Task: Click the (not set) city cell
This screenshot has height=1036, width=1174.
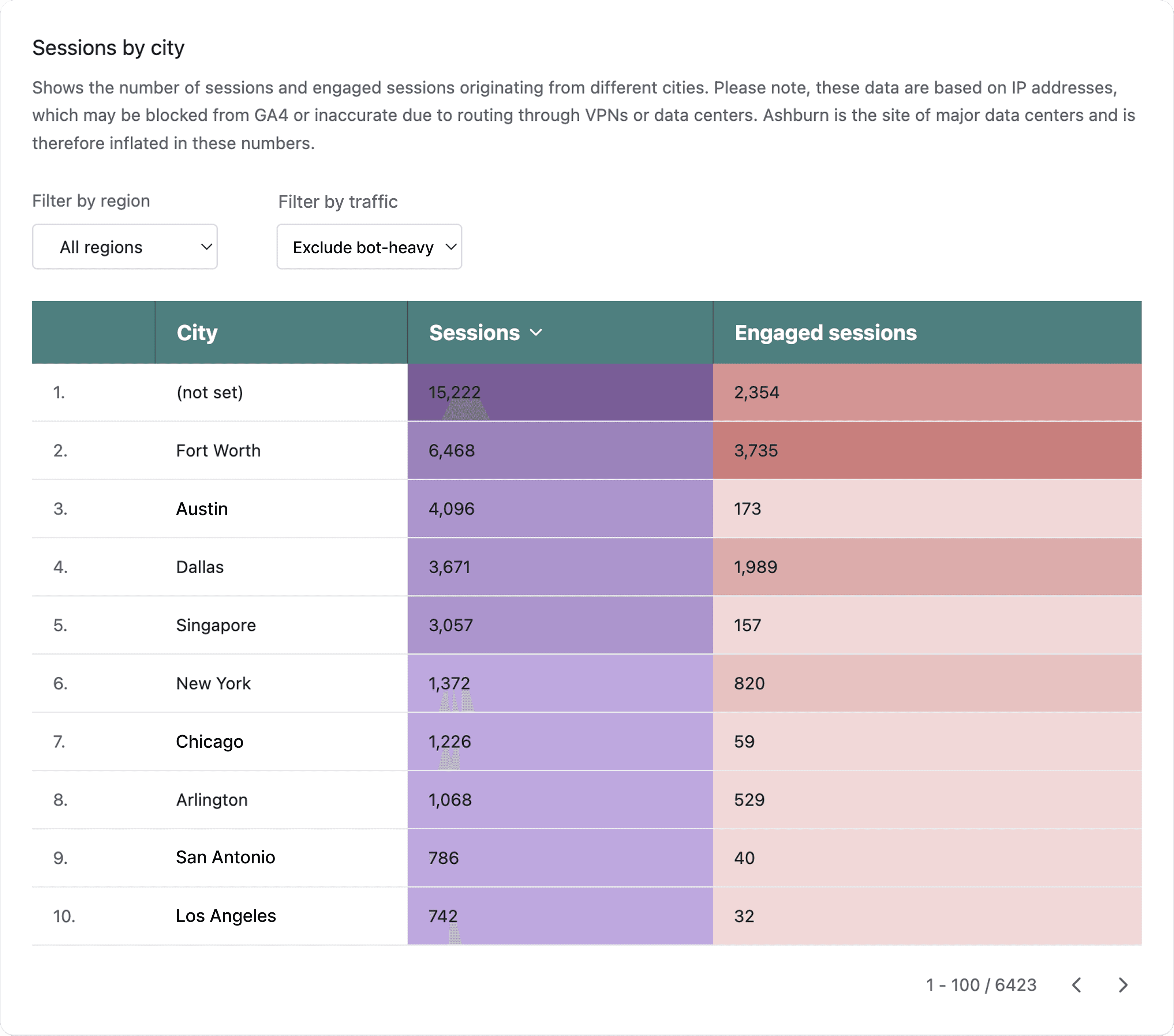Action: coord(210,392)
